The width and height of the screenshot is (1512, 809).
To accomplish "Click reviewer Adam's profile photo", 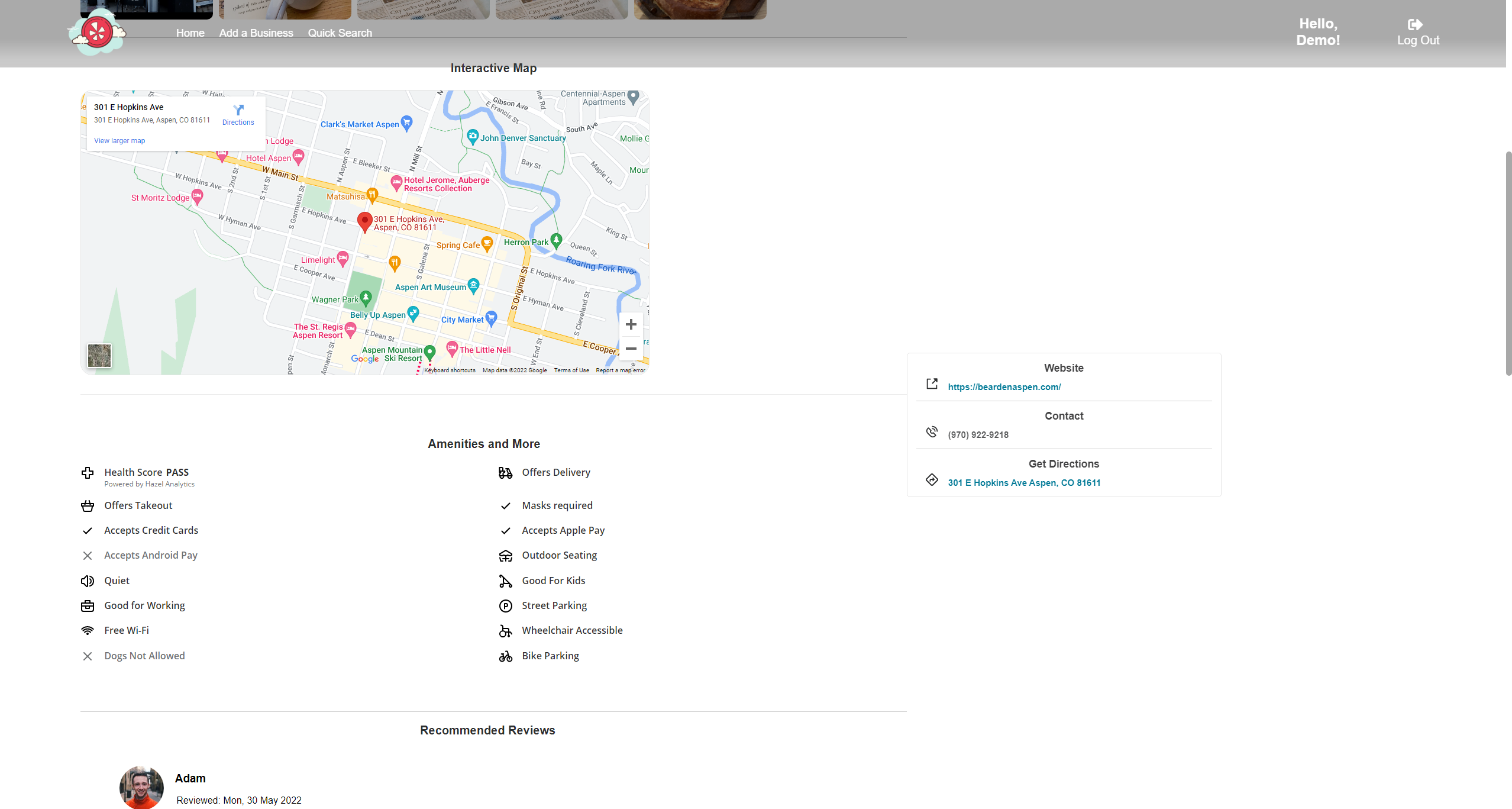I will click(141, 788).
